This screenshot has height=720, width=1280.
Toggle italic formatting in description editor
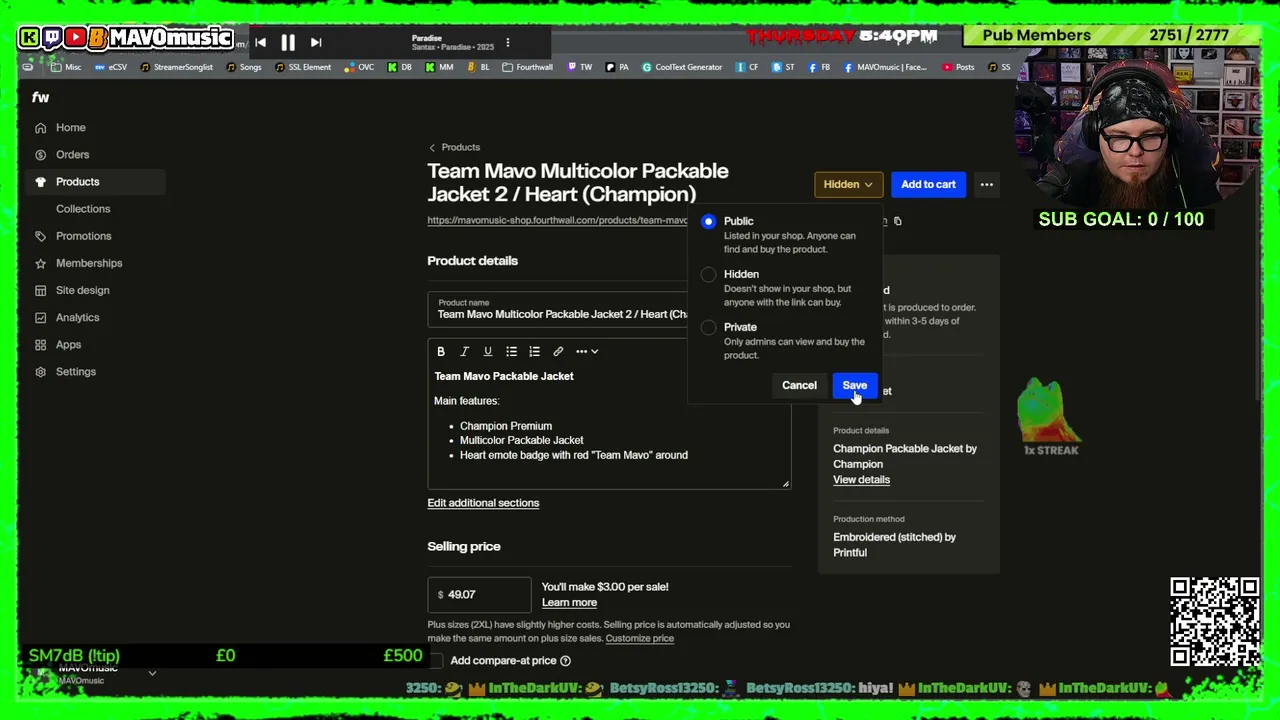pyautogui.click(x=464, y=351)
